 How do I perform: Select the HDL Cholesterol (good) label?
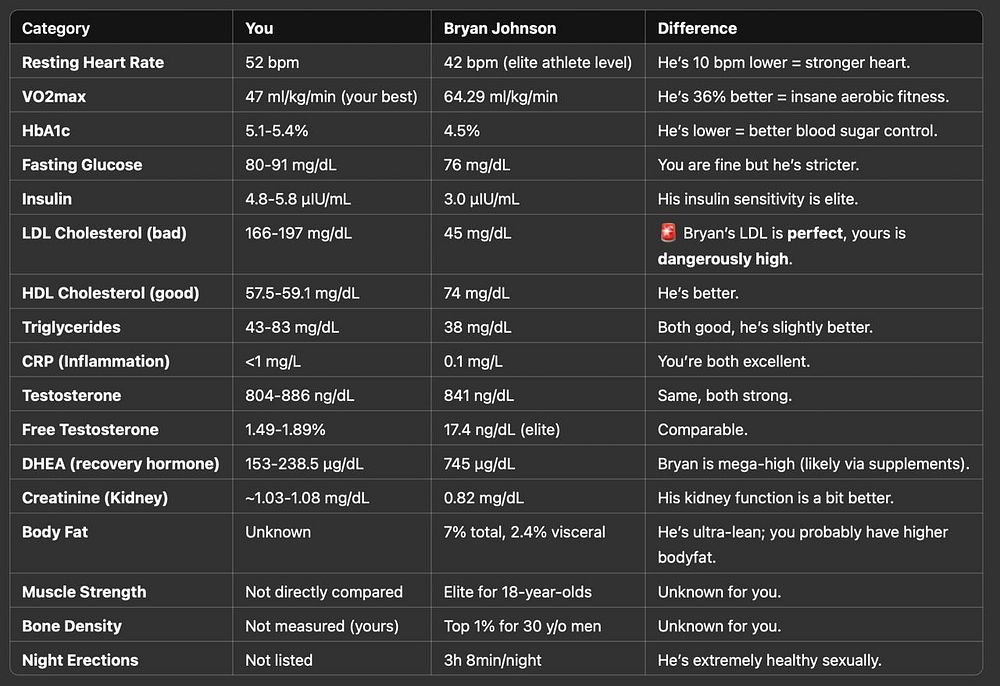point(110,293)
